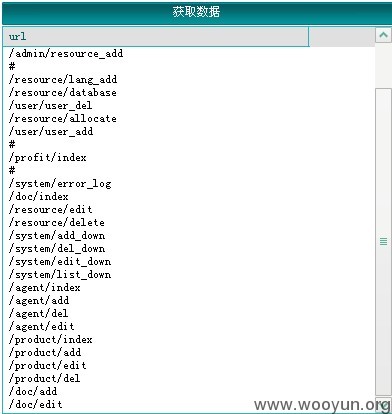Select the /agent/edit row

pyautogui.click(x=42, y=327)
